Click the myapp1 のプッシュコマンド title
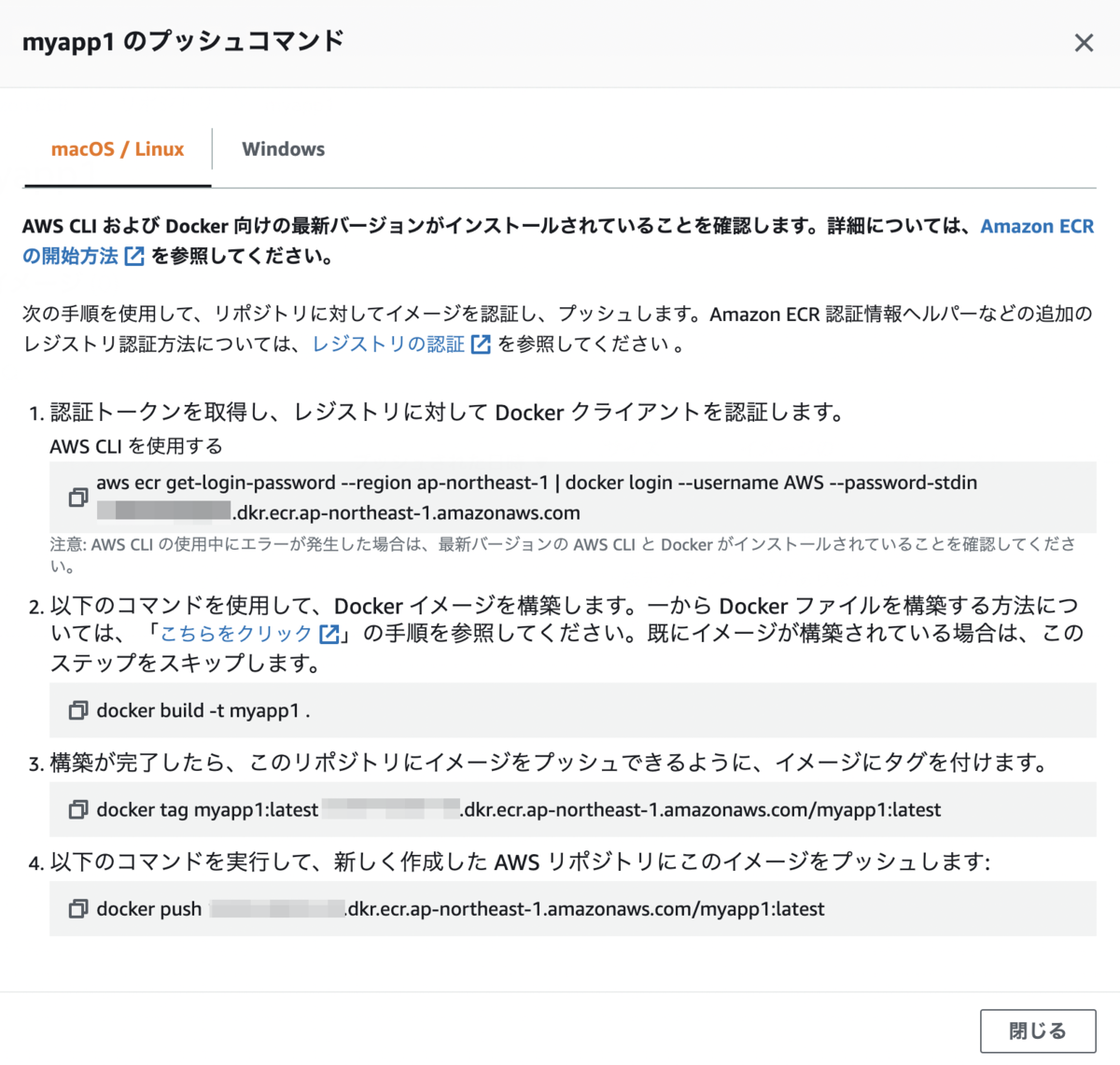 click(x=183, y=42)
